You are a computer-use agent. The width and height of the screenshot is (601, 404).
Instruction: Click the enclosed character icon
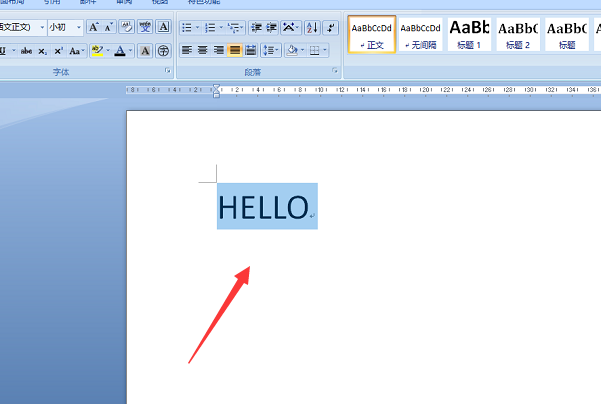coord(163,50)
